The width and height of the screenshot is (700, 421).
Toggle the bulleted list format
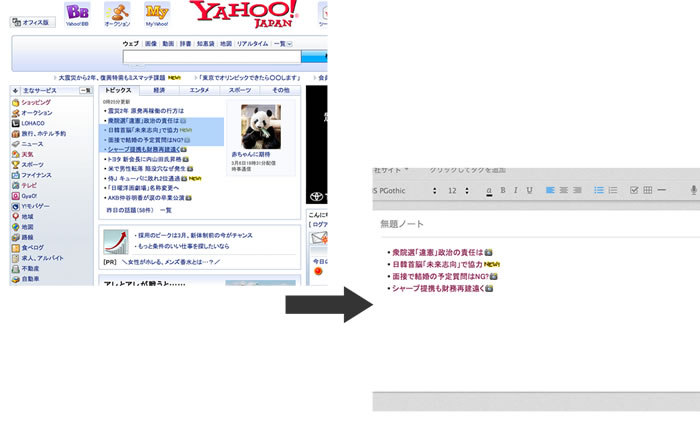[x=597, y=190]
